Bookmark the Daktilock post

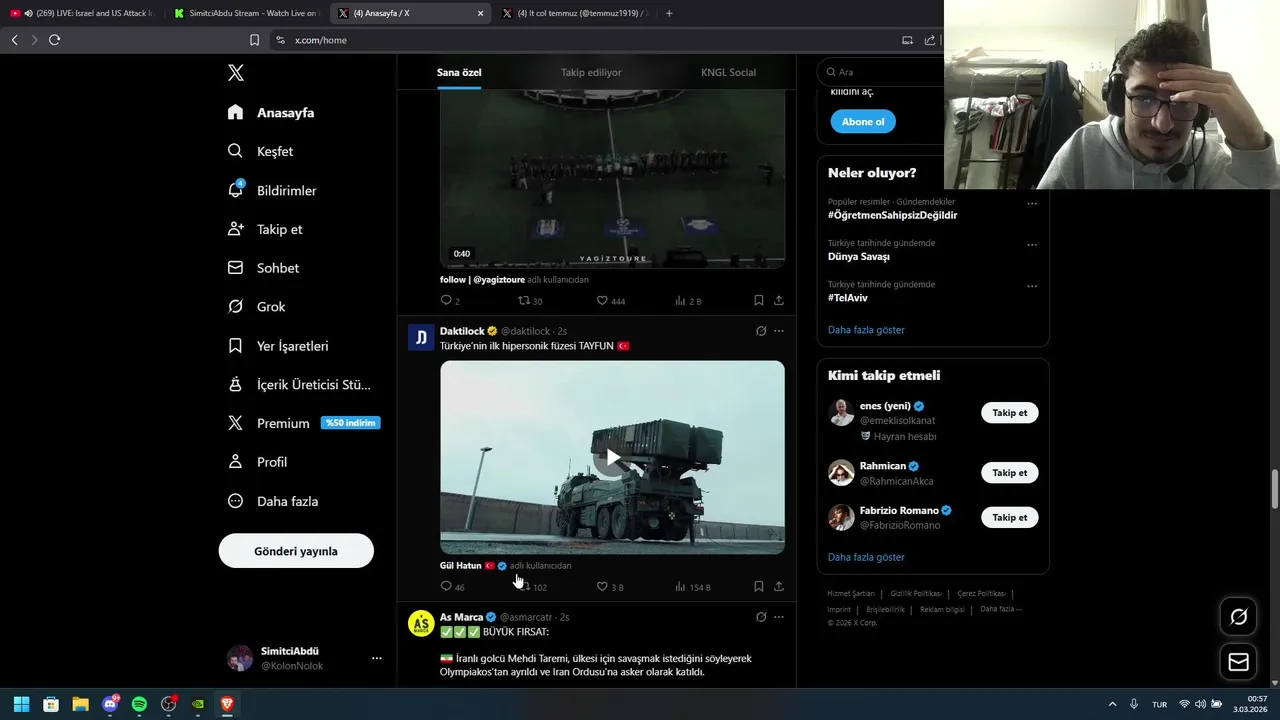point(758,587)
